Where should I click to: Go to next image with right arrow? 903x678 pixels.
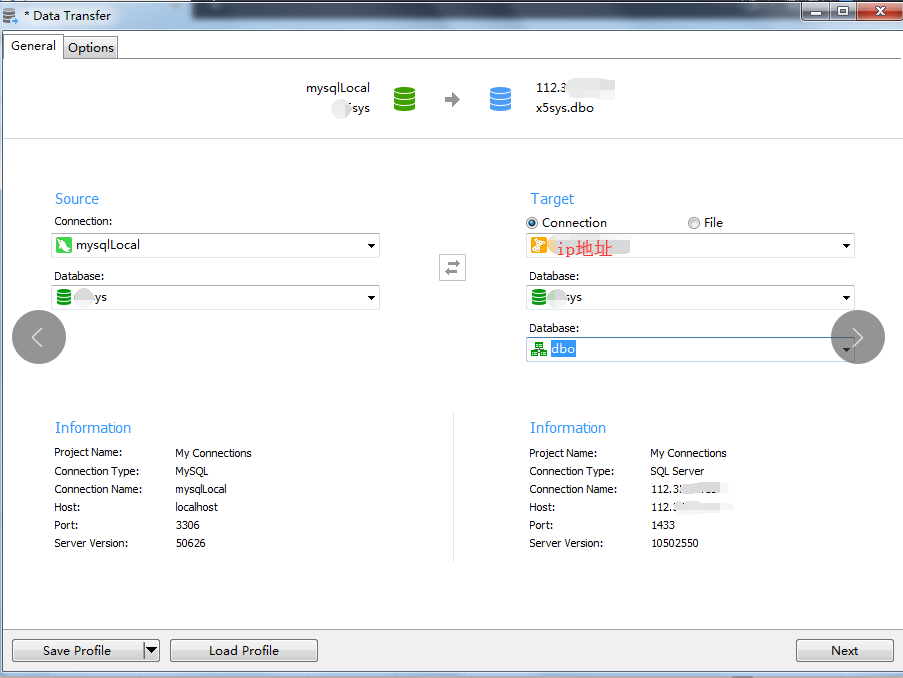pyautogui.click(x=858, y=337)
